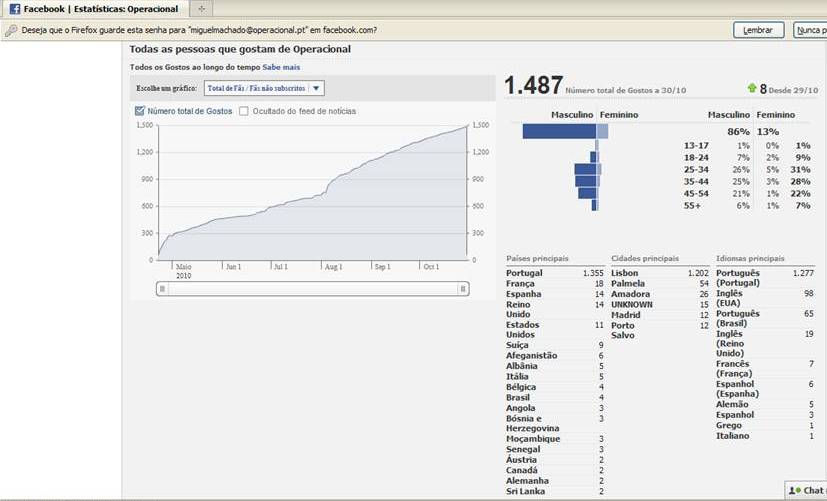Select the Estados Unidos country row

point(554,330)
